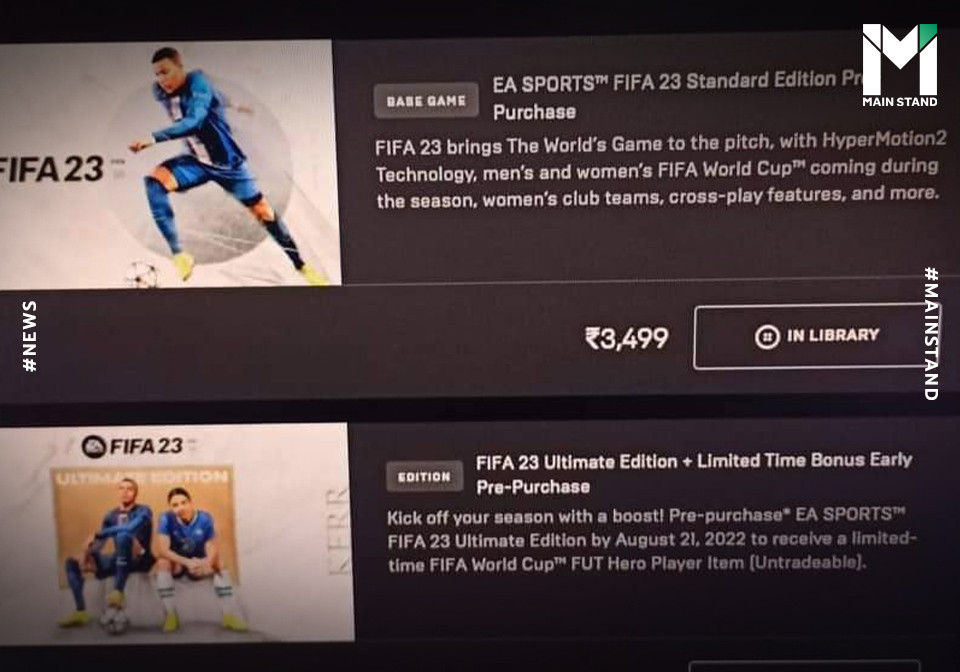960x672 pixels.
Task: Click the ₹3,499 price label
Action: click(x=626, y=338)
